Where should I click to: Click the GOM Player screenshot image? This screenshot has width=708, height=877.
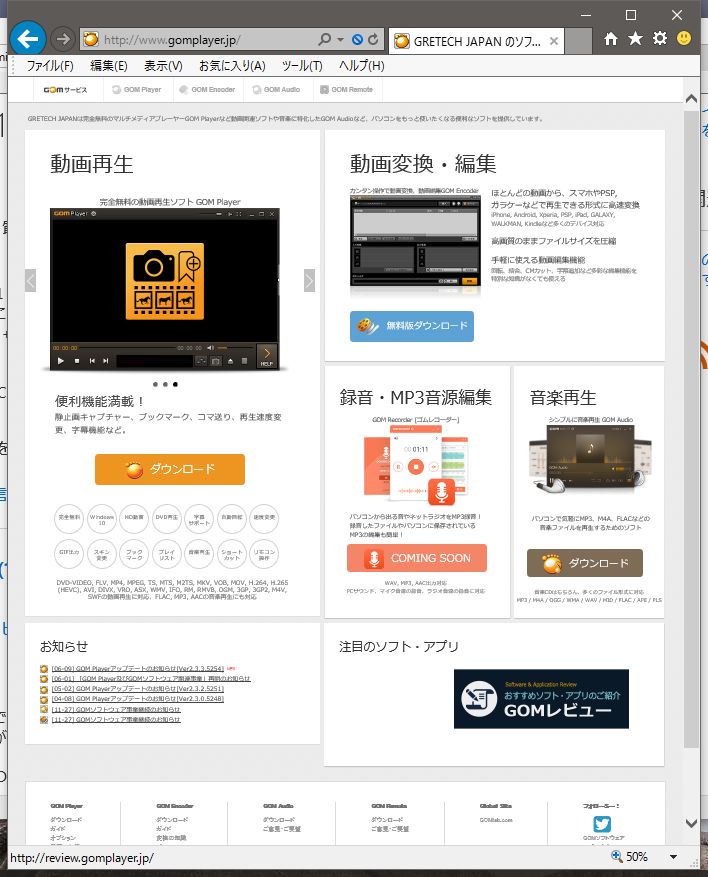(164, 289)
